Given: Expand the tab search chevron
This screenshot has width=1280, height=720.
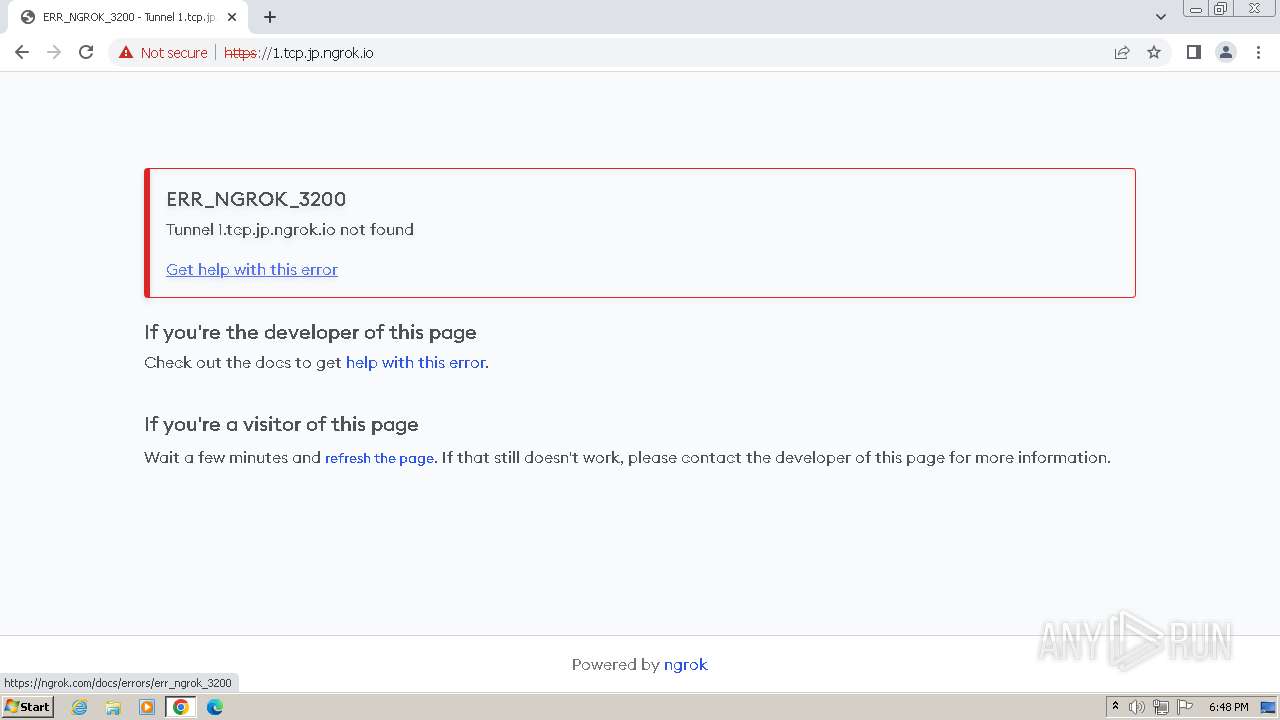Looking at the screenshot, I should (x=1160, y=17).
